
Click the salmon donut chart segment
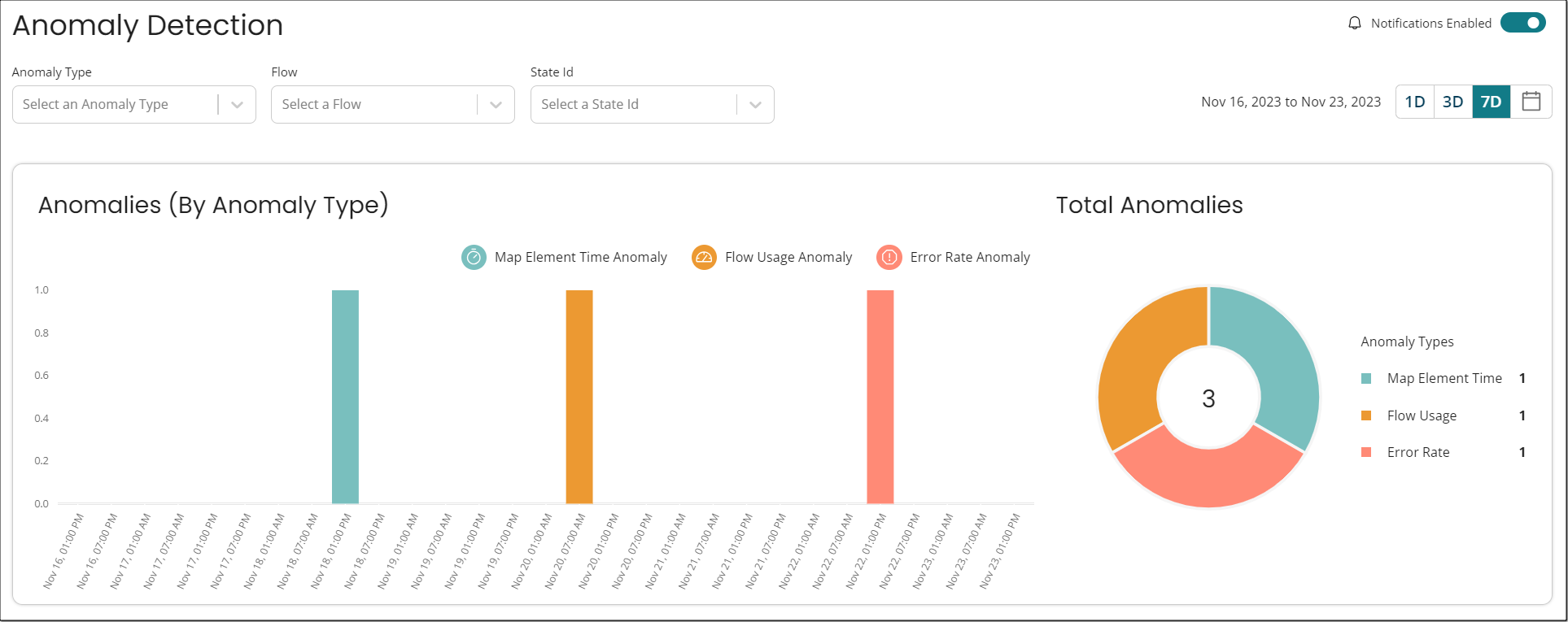click(x=1208, y=478)
